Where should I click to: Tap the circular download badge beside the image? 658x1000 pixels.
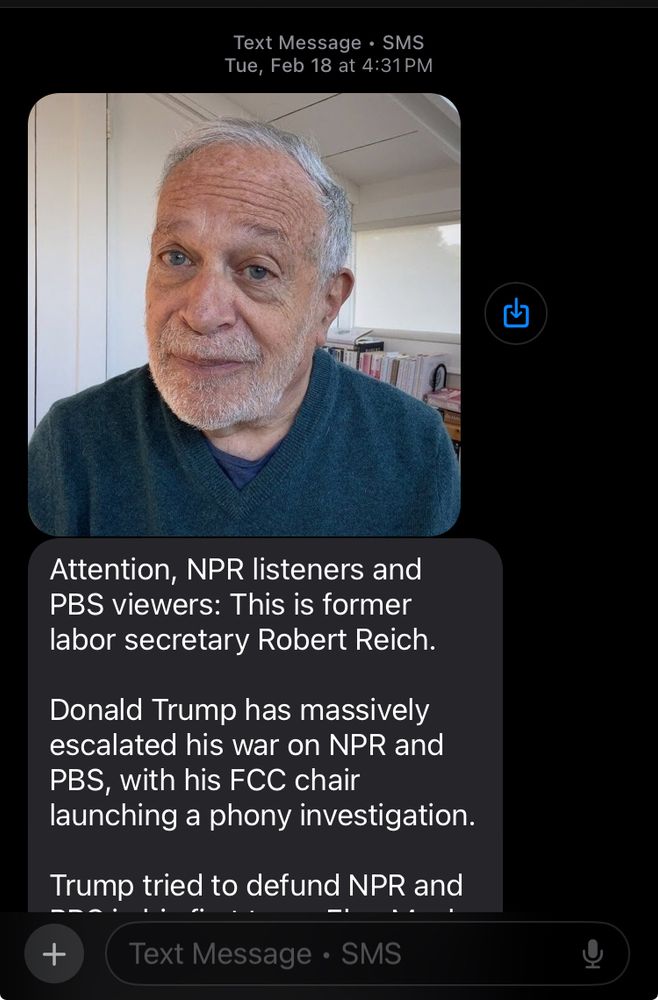pos(515,313)
